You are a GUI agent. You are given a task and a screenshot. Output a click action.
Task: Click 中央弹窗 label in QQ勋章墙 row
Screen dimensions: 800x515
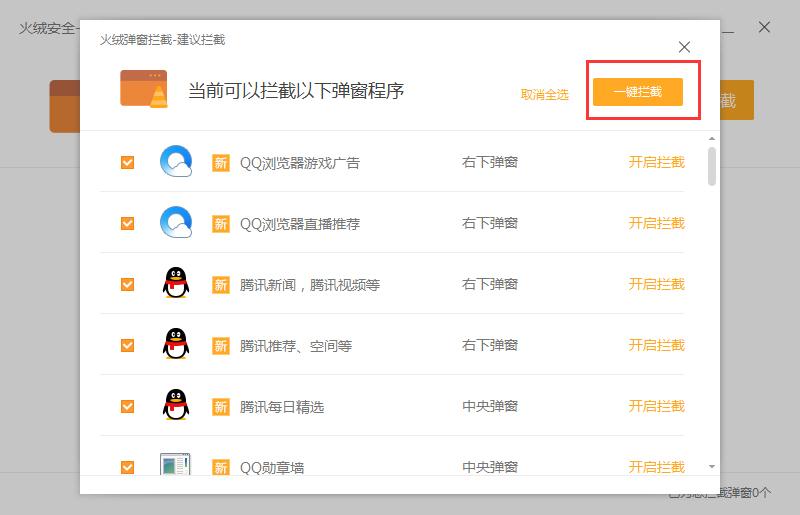coord(490,467)
